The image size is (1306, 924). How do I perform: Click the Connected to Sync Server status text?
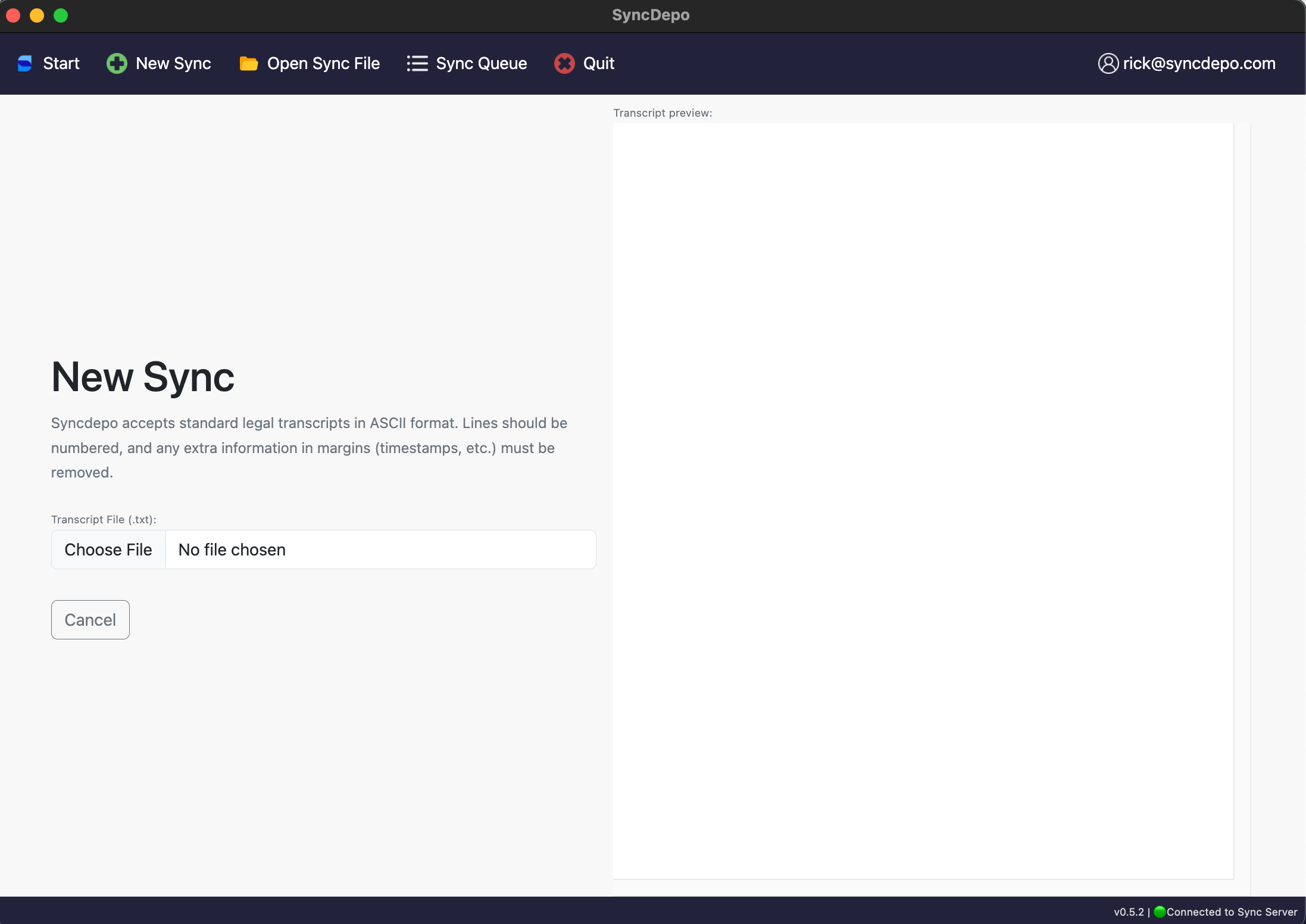(1232, 912)
